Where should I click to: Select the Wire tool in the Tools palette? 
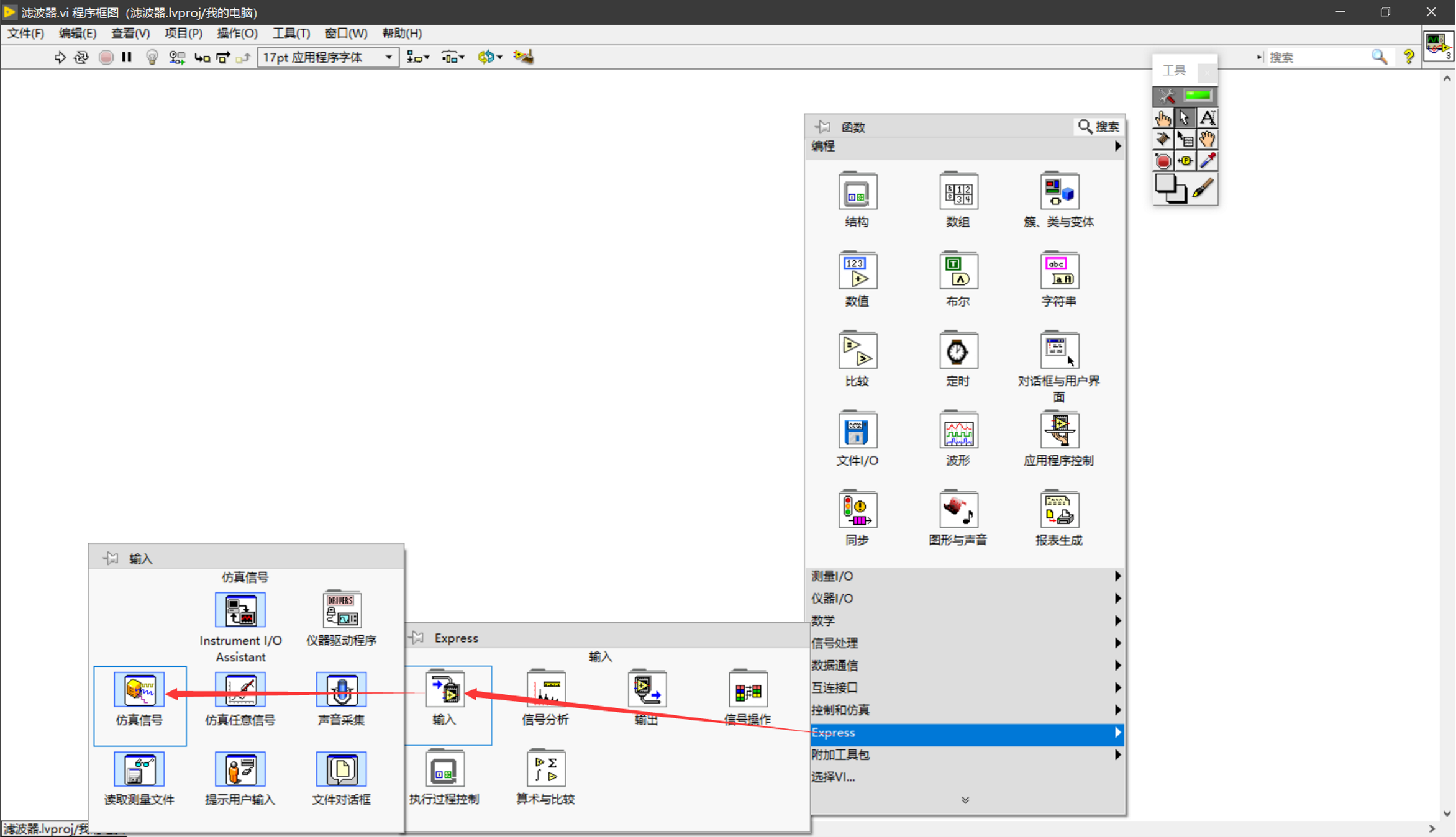pyautogui.click(x=1163, y=138)
